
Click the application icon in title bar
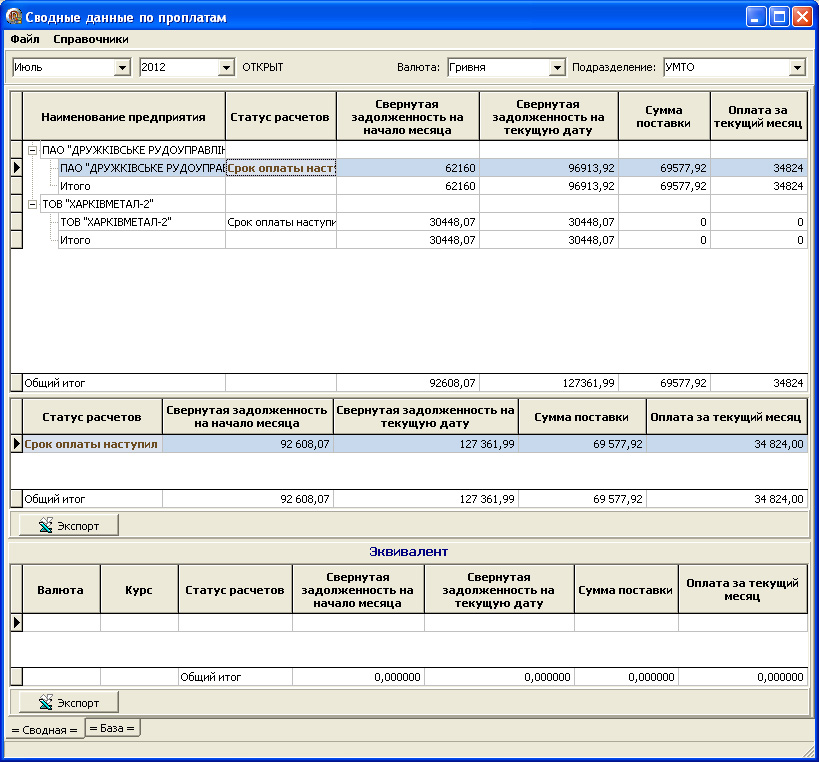click(x=14, y=17)
